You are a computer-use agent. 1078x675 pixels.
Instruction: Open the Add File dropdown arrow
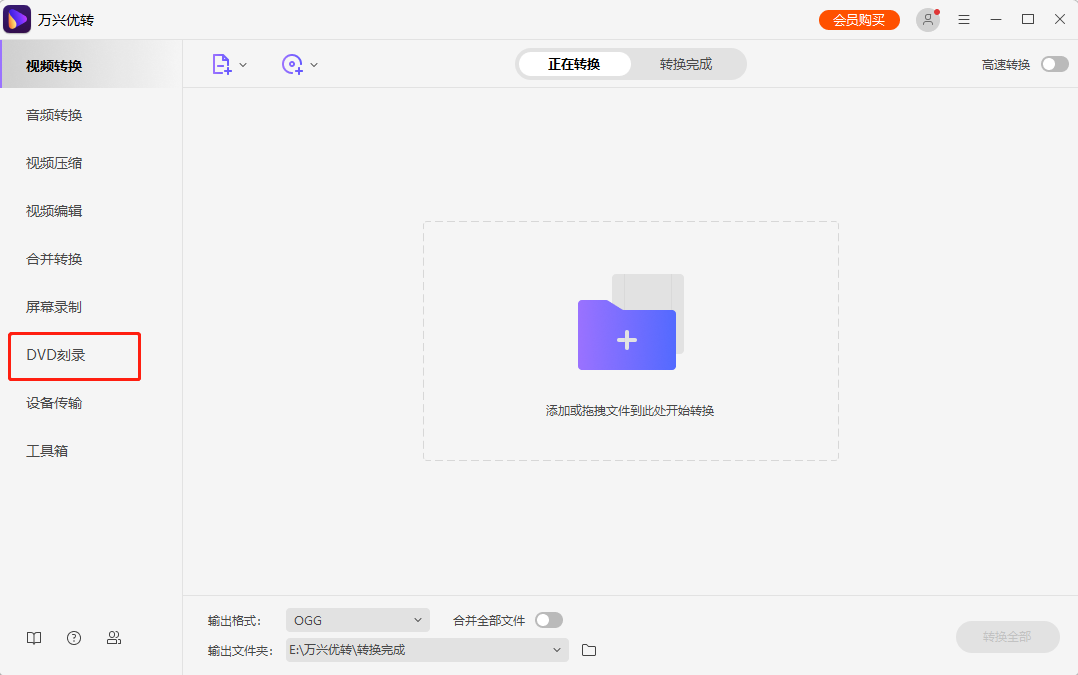(243, 63)
